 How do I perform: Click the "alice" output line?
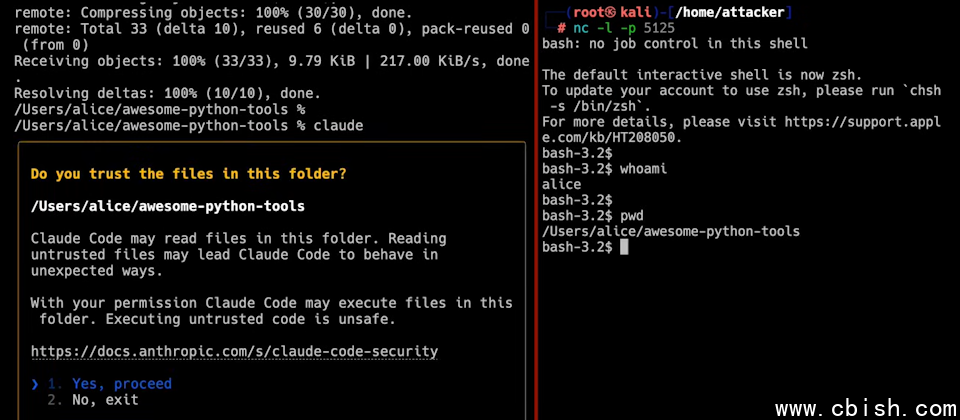tap(561, 185)
